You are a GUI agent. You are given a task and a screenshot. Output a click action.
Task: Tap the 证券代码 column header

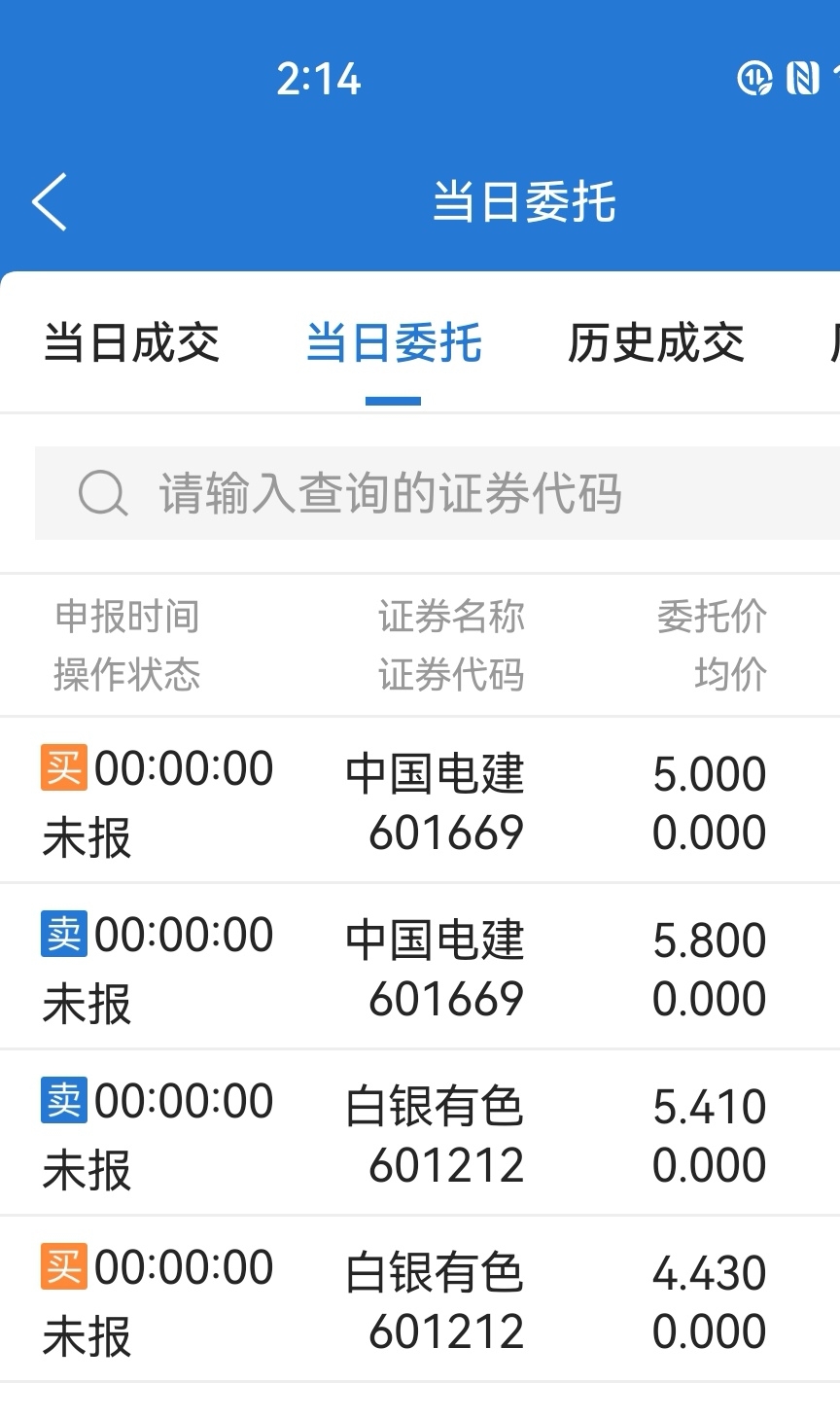tap(451, 674)
